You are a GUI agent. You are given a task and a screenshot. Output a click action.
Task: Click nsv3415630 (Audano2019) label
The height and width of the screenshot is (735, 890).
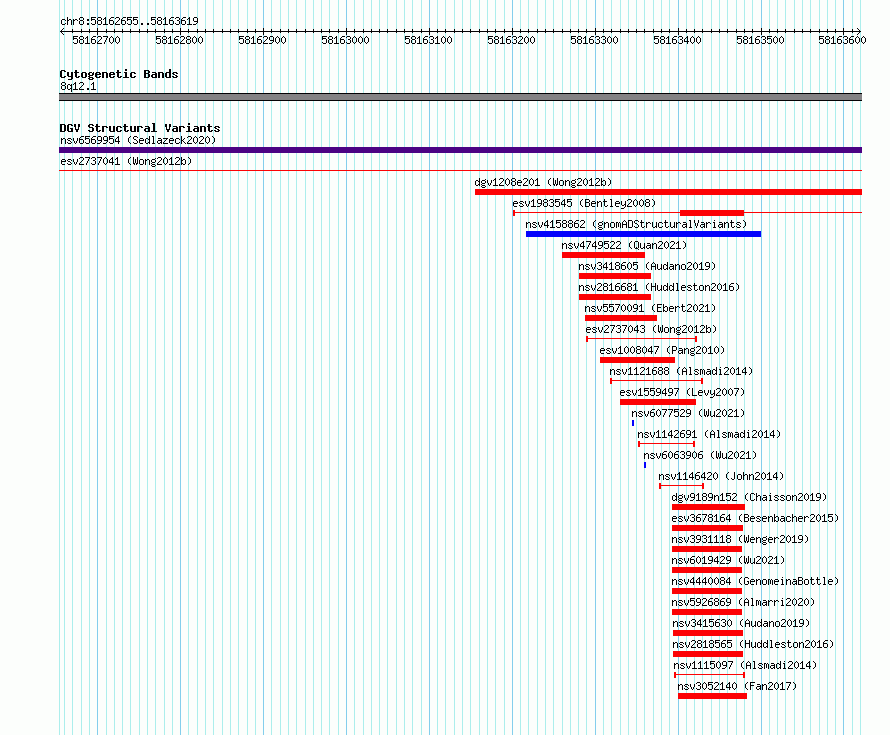[741, 623]
